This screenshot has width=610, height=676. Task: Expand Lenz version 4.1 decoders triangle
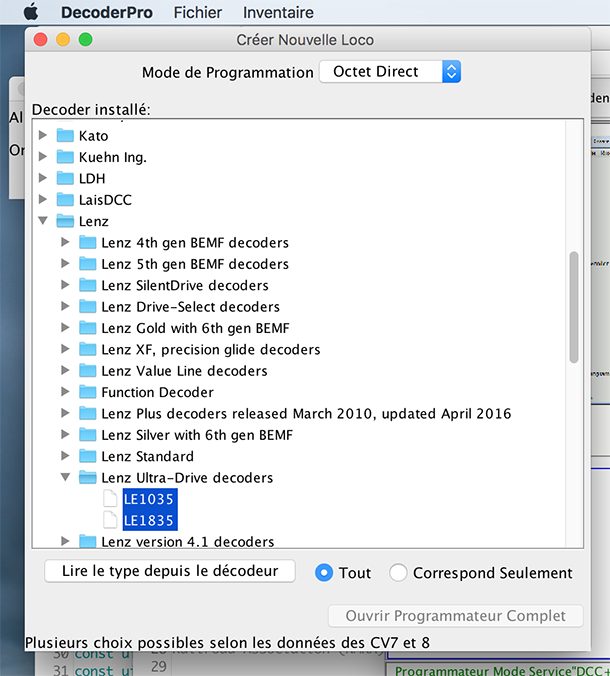65,541
